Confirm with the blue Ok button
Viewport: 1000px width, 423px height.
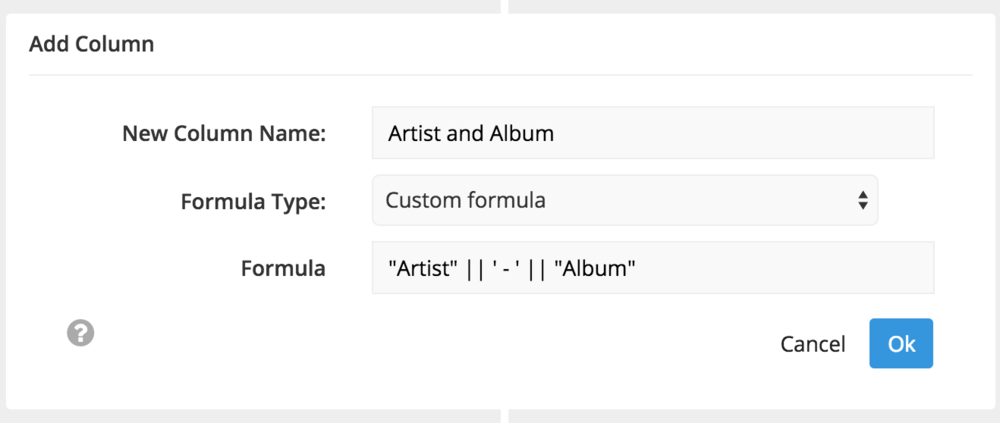[901, 343]
